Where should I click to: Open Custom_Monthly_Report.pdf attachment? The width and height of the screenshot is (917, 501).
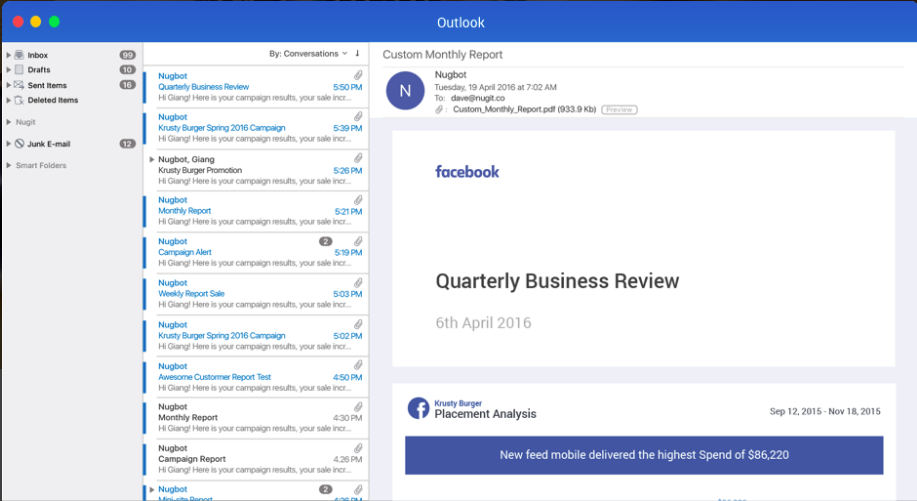(525, 109)
